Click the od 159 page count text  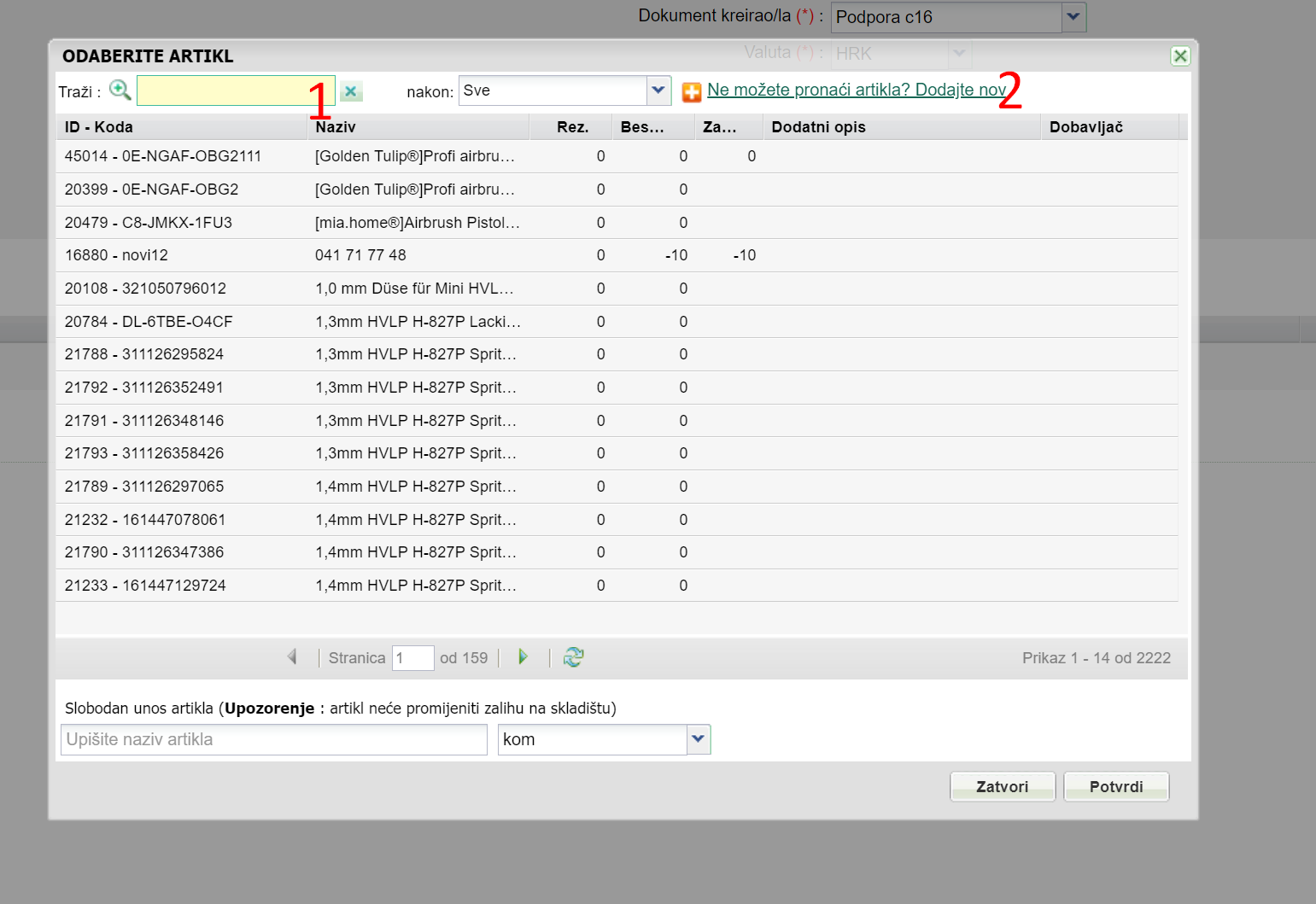[x=464, y=658]
